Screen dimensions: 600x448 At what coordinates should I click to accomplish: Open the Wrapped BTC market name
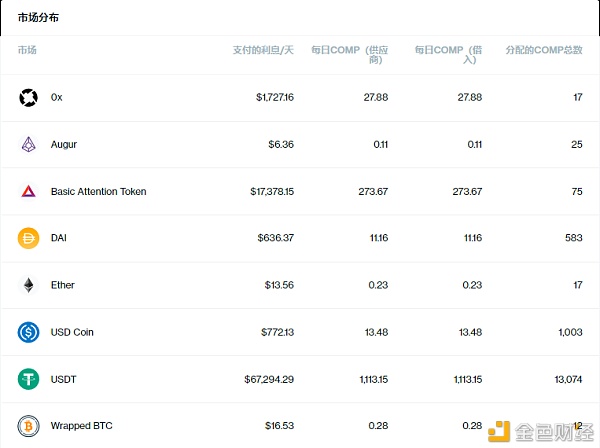[82, 426]
